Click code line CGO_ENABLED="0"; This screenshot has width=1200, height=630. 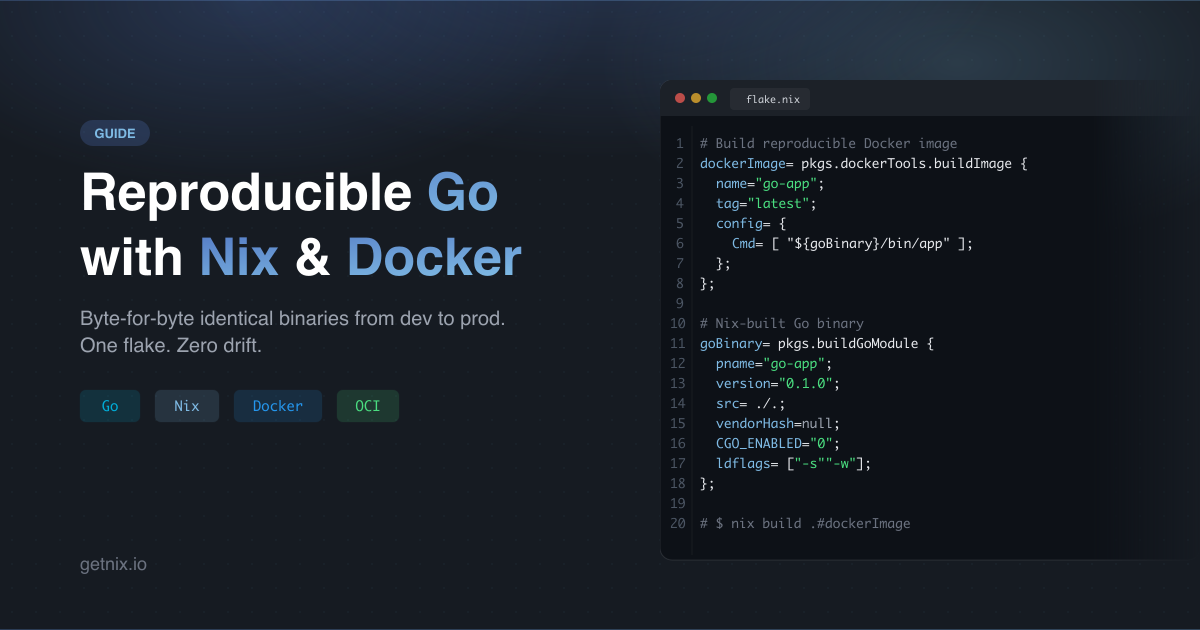pyautogui.click(x=778, y=443)
